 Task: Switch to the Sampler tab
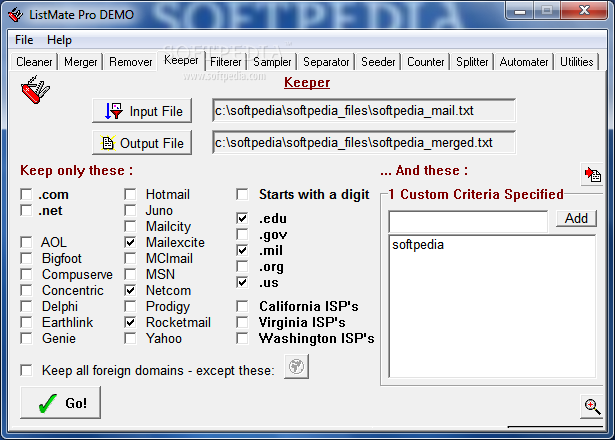(x=272, y=62)
